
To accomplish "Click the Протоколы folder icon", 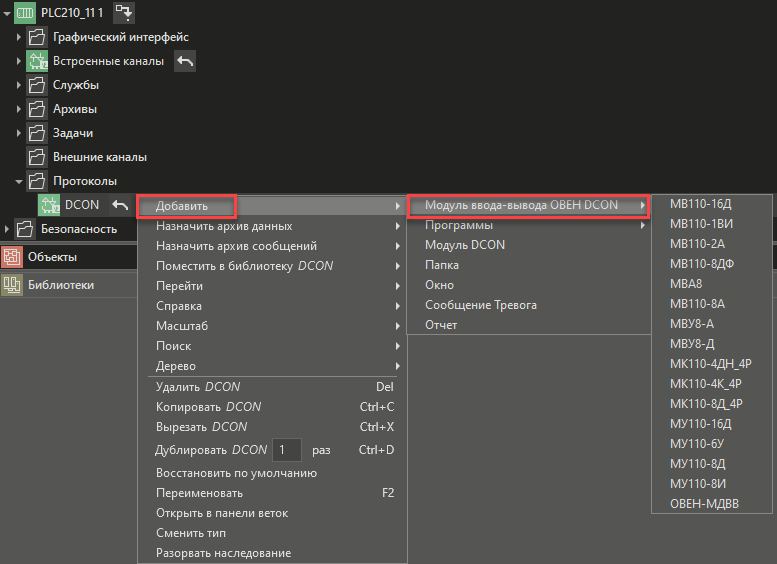I will 37,181.
